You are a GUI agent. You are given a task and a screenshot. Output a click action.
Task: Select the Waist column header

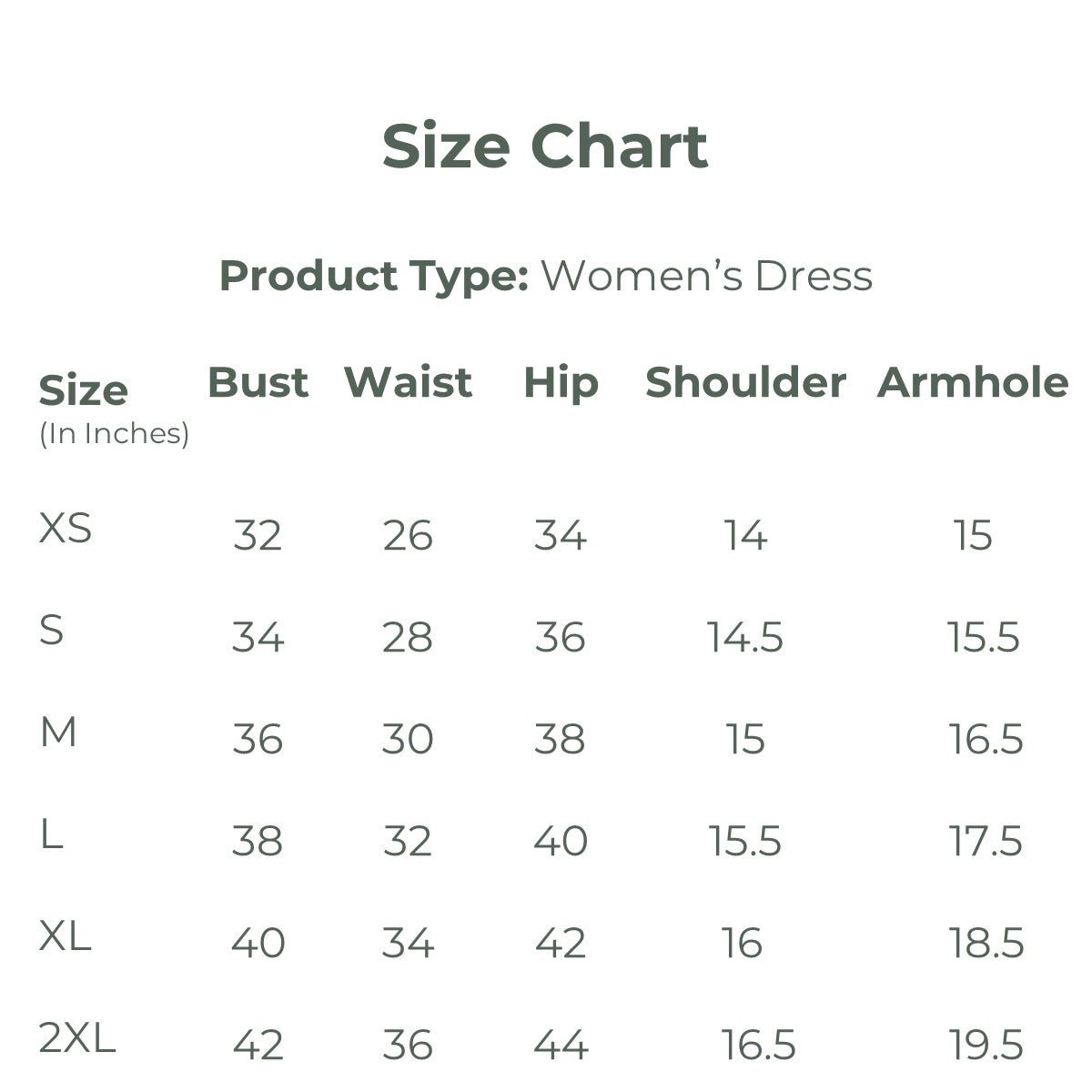click(x=408, y=382)
